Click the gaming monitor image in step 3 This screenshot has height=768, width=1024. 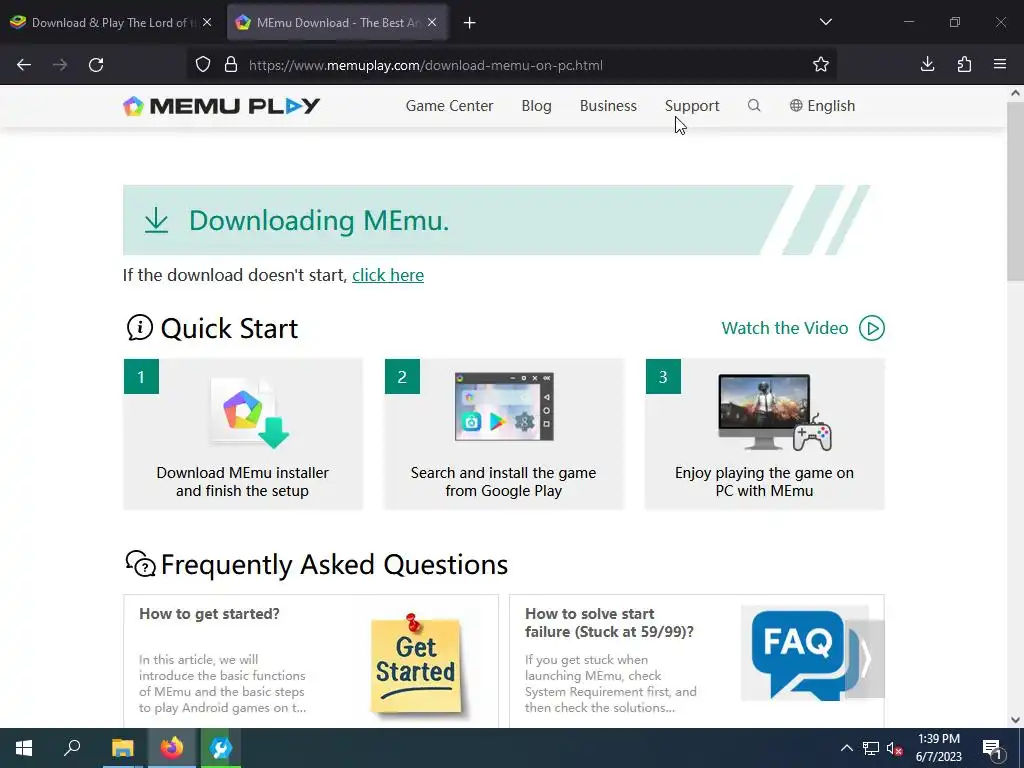(775, 412)
